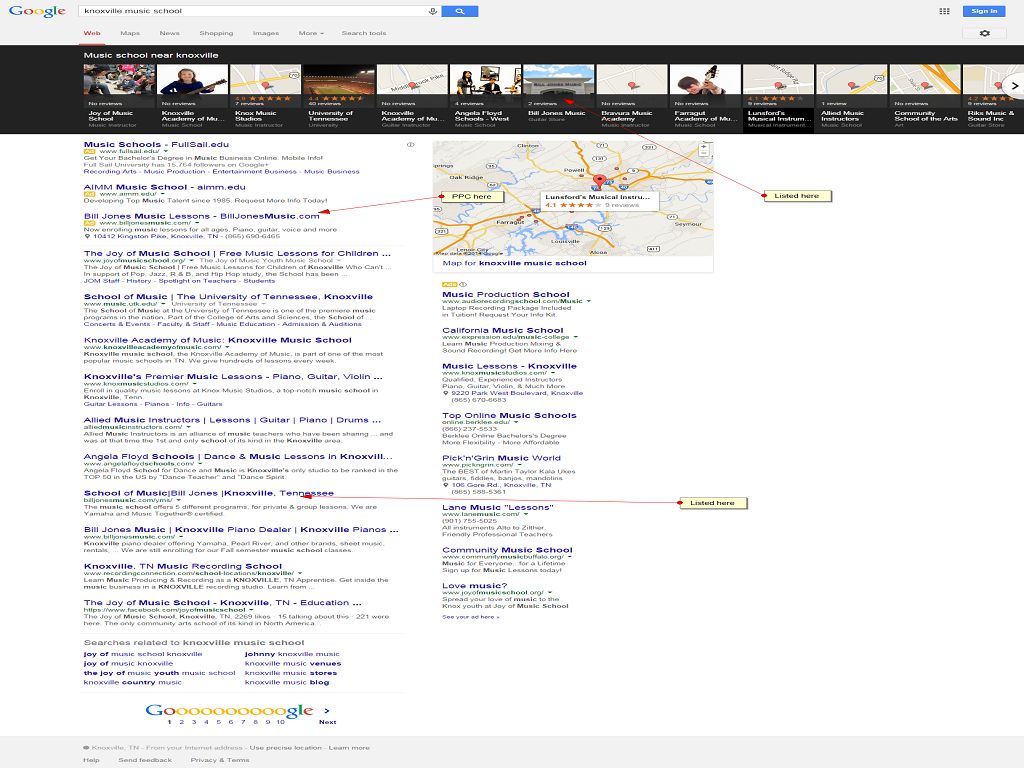Open Bill Jones Music Lessons ad link
The image size is (1024, 768).
click(201, 216)
